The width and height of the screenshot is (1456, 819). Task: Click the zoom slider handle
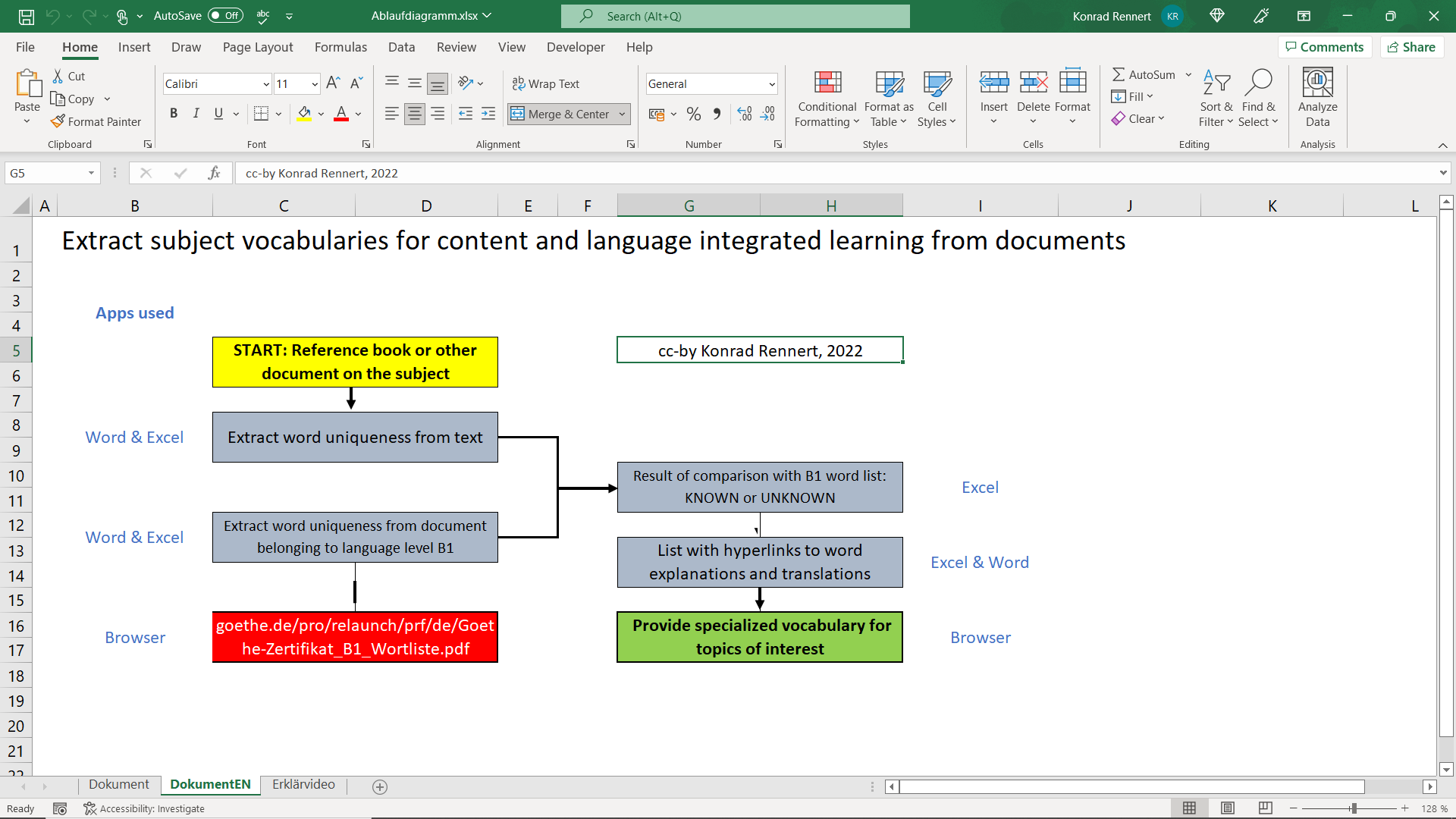tap(1354, 808)
